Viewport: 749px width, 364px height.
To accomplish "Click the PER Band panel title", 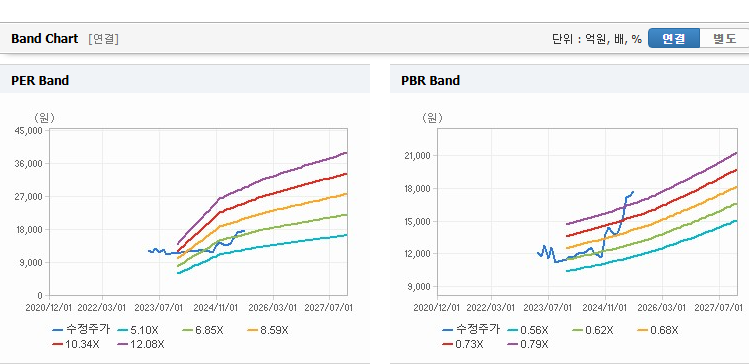I will tap(40, 81).
